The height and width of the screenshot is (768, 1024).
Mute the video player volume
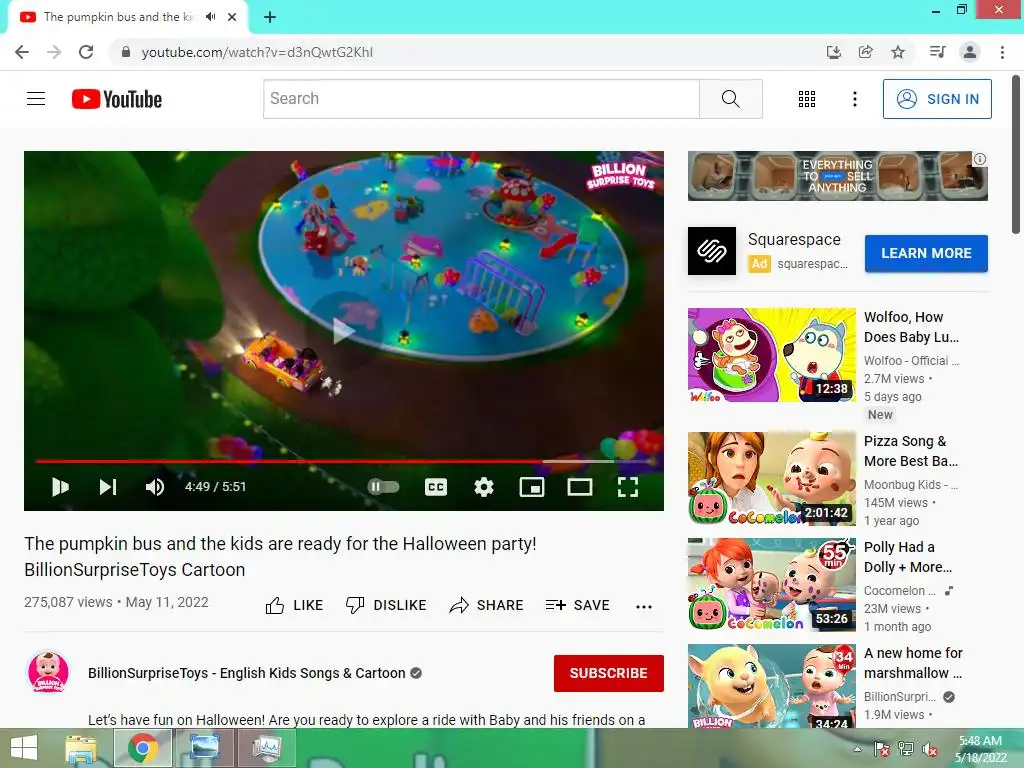(155, 487)
